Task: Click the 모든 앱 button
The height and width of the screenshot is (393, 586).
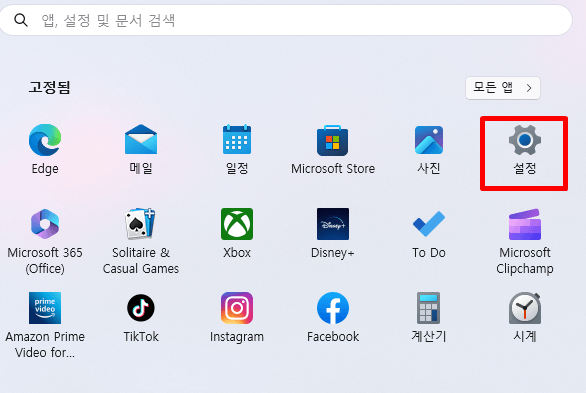Action: point(503,88)
